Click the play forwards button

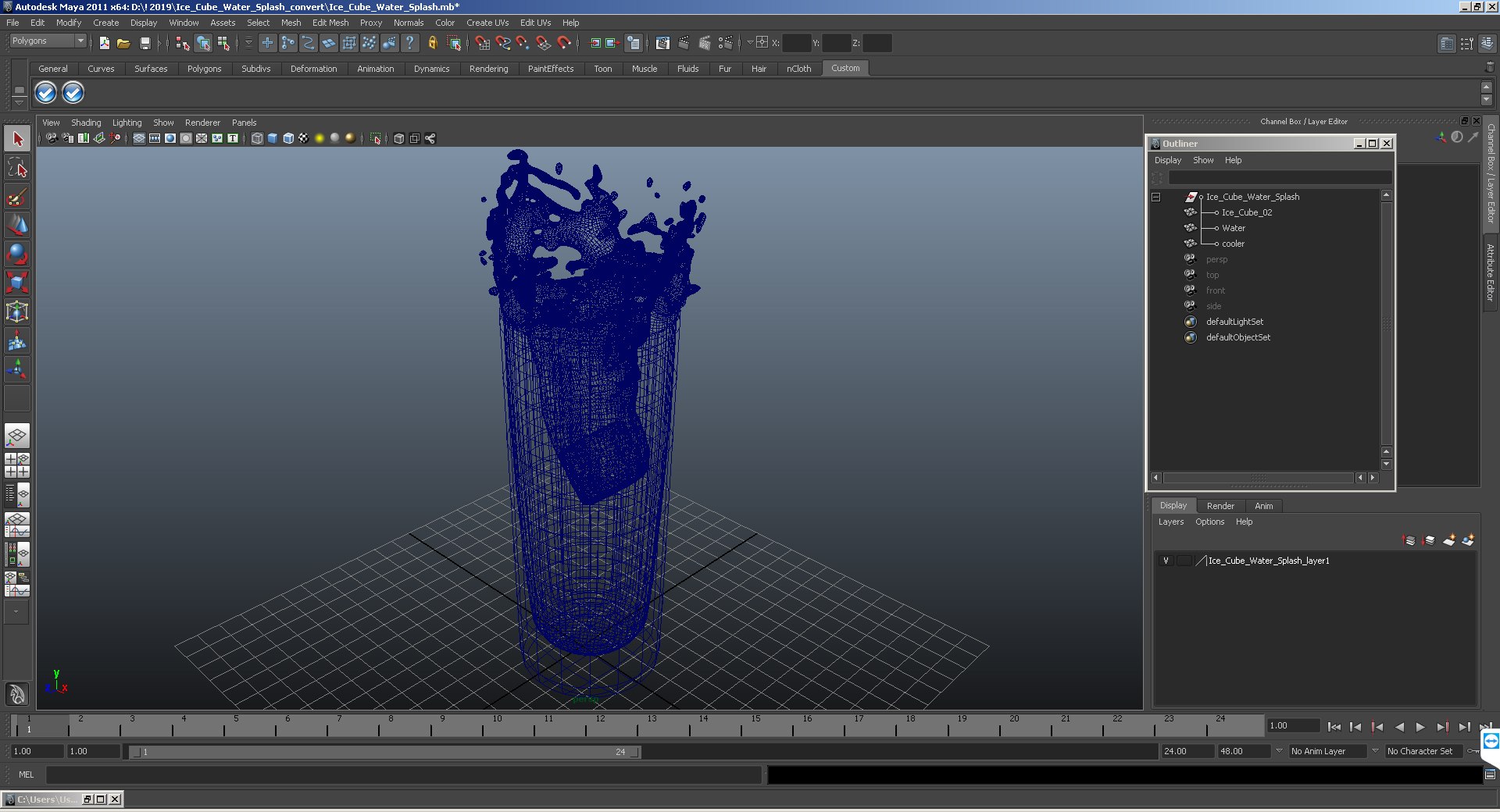1420,727
